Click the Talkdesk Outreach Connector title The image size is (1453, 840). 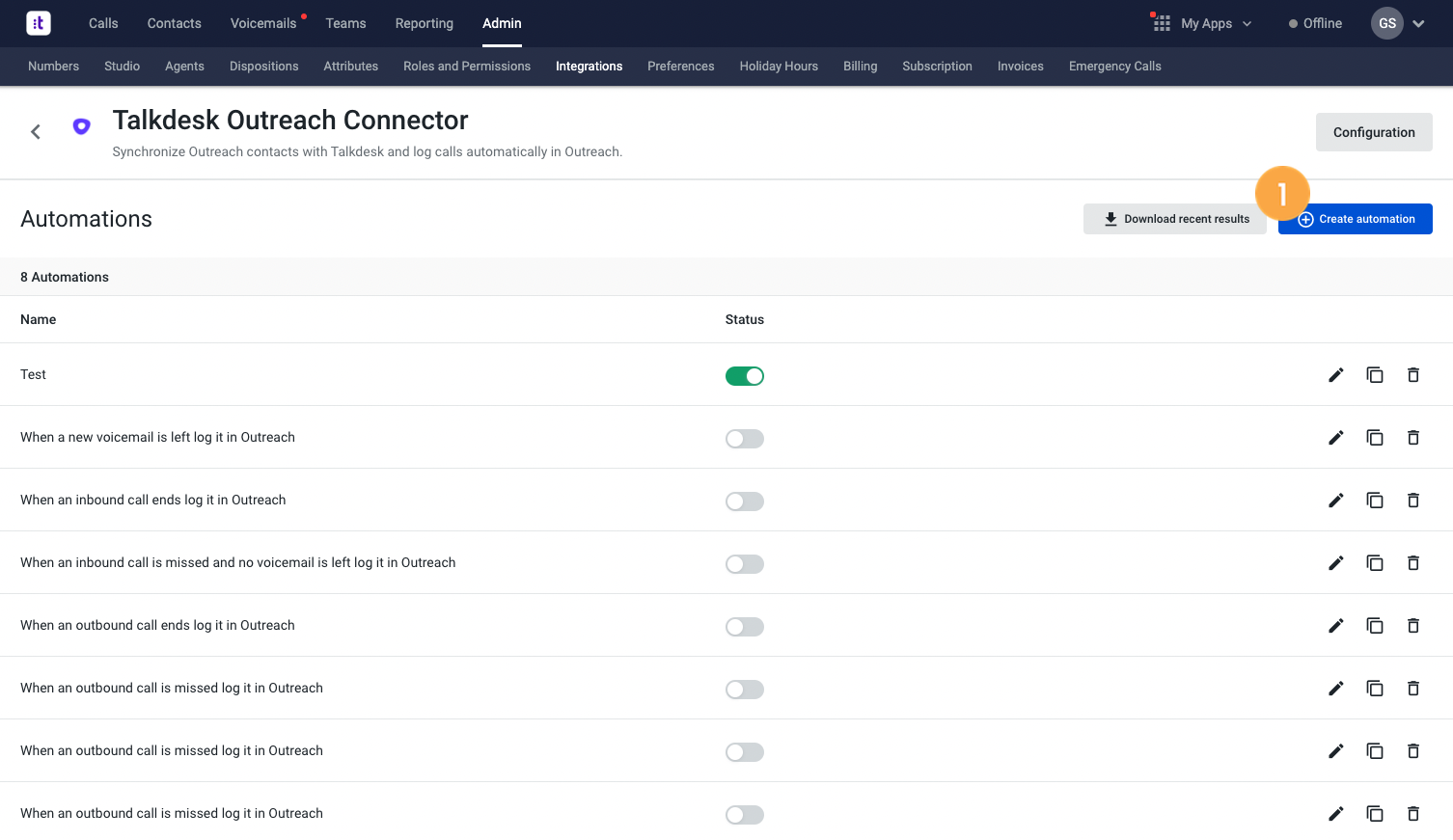pyautogui.click(x=290, y=120)
